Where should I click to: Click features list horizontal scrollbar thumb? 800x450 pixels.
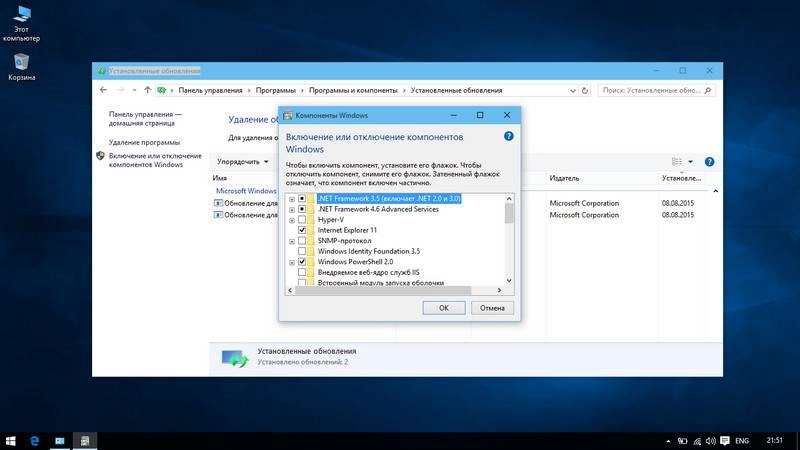click(x=383, y=290)
